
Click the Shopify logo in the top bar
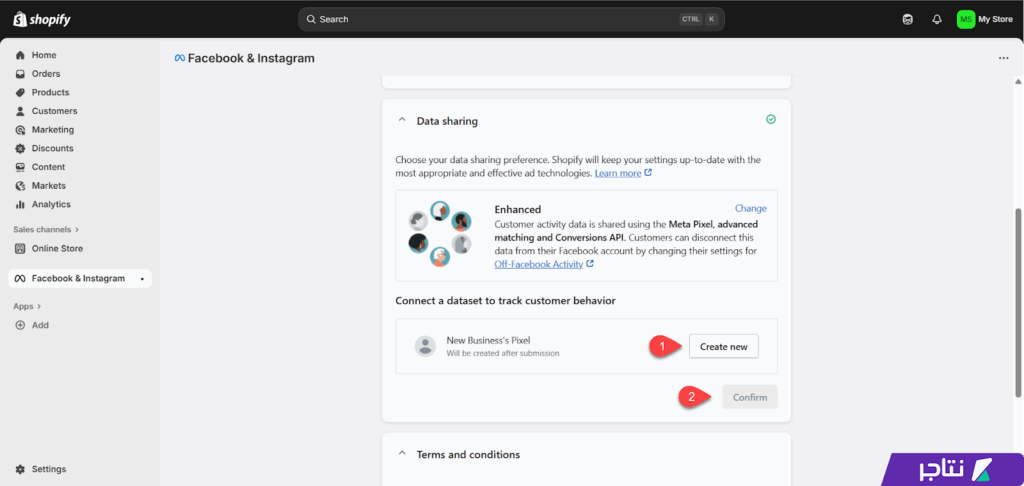coord(42,19)
